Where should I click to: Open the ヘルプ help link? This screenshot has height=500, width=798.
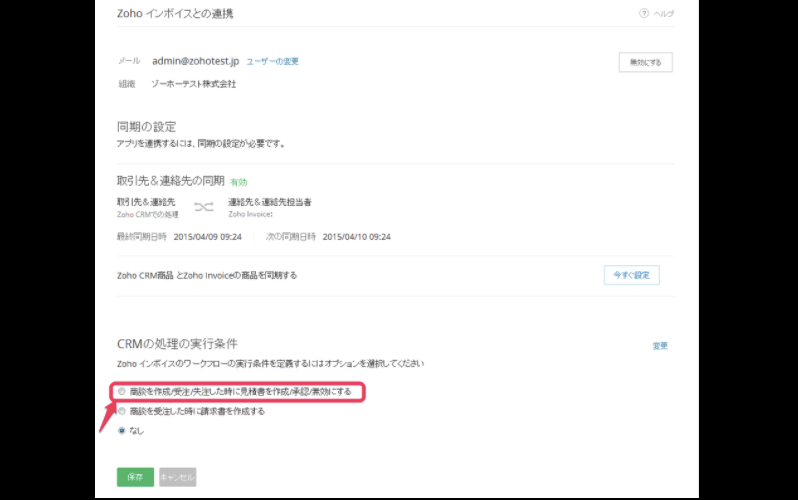(664, 14)
